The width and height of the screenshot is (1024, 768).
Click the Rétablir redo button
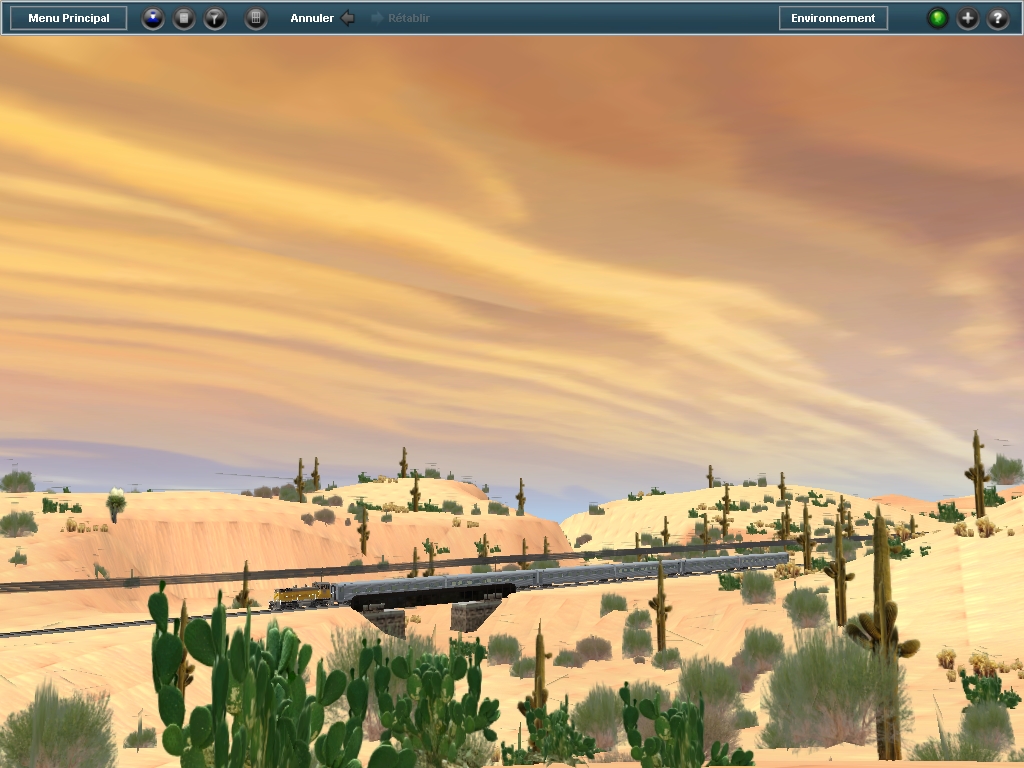point(400,18)
